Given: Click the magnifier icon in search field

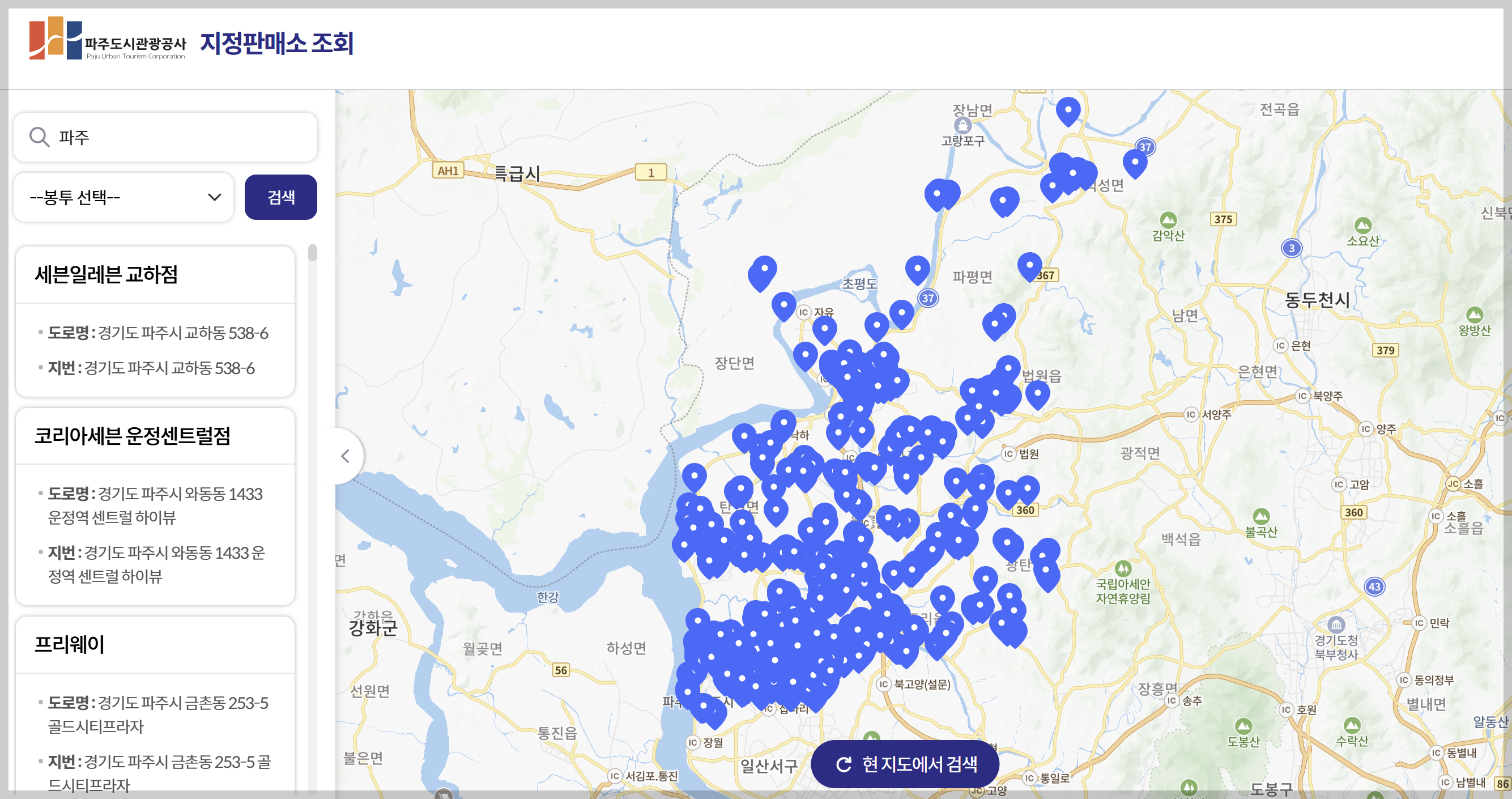Looking at the screenshot, I should (39, 137).
